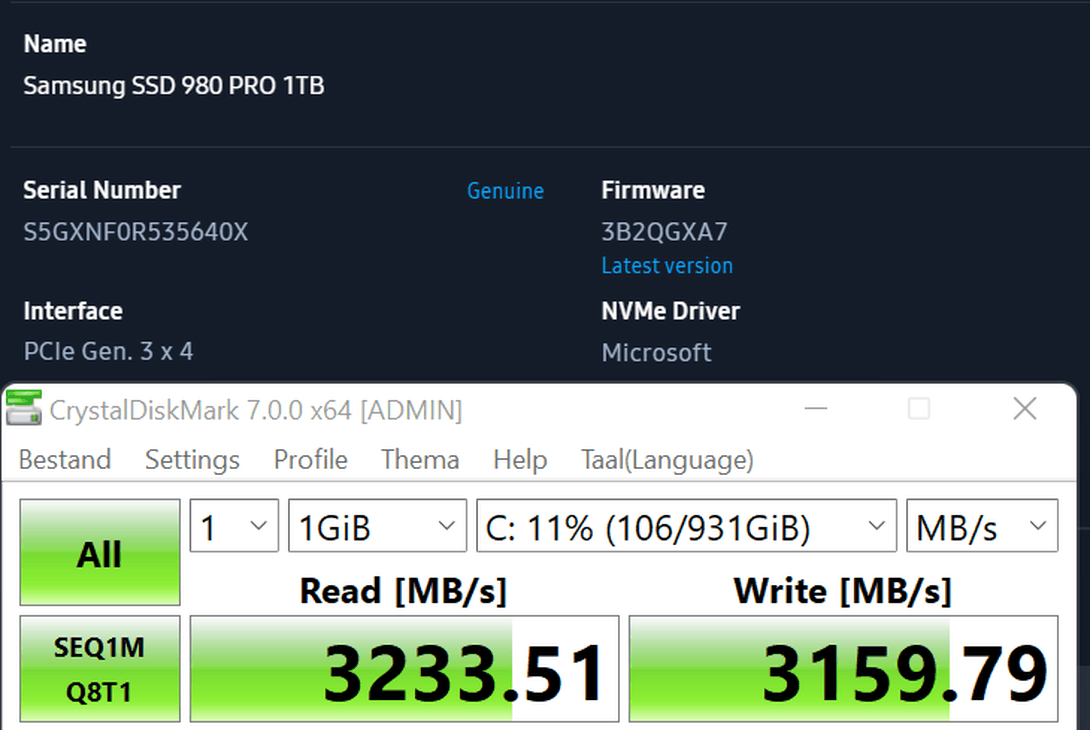Open the Thema menu
Viewport: 1090px width, 730px height.
pos(420,460)
